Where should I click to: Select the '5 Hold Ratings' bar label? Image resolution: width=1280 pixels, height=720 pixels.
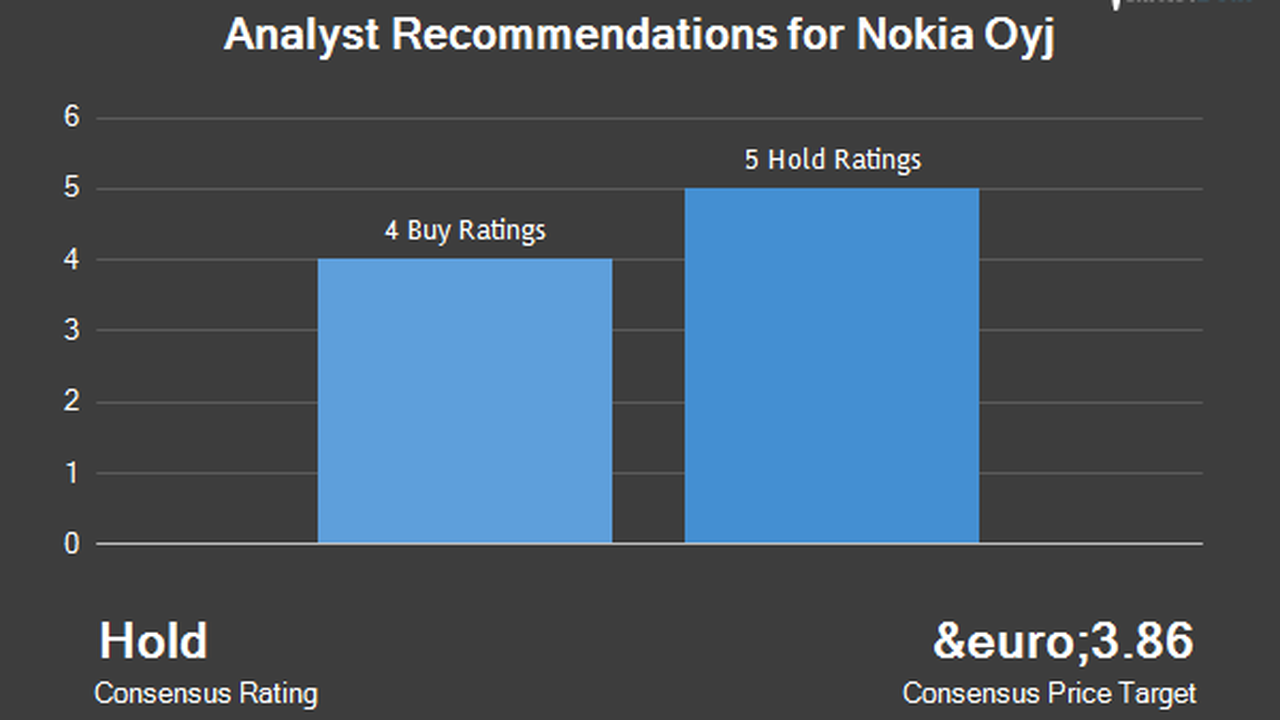832,159
